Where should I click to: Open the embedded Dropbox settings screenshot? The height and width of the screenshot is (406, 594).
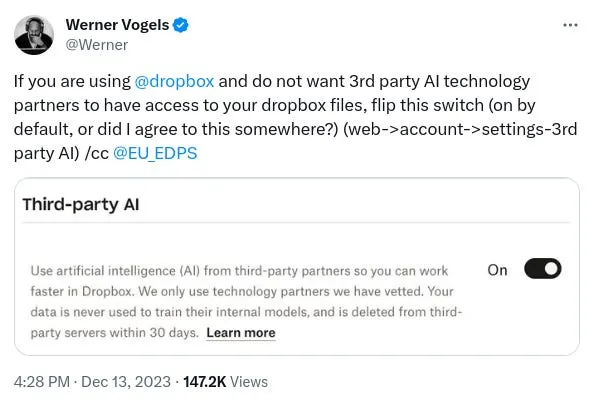pos(297,267)
